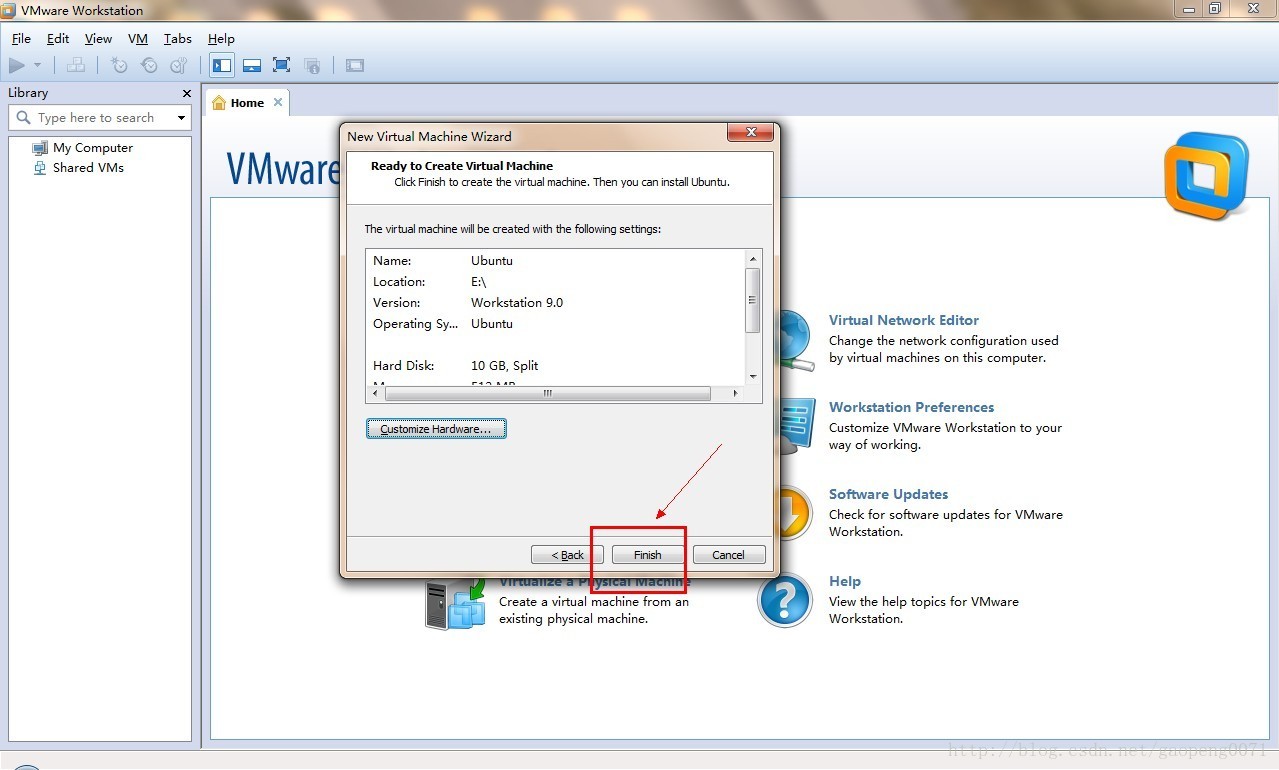Click the settings list scroll-left arrow
The width and height of the screenshot is (1279, 770).
click(x=376, y=394)
